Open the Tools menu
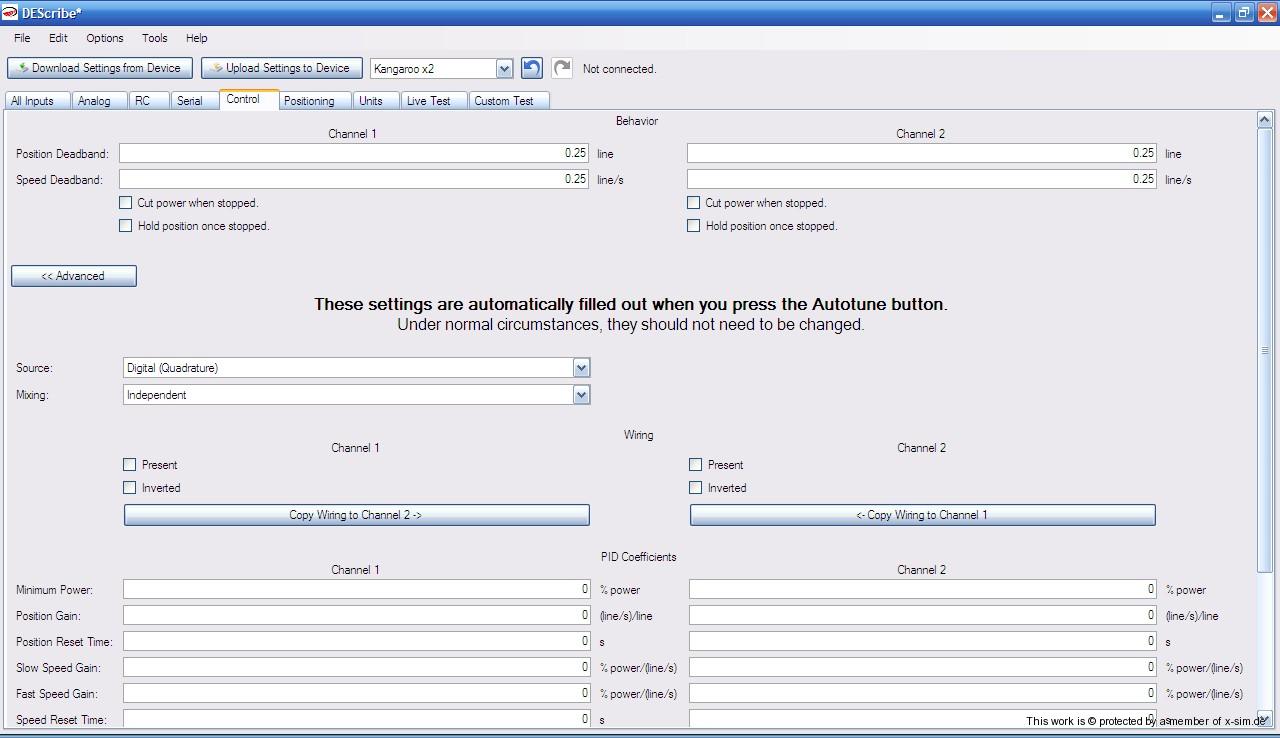The height and width of the screenshot is (738, 1280). coord(154,38)
